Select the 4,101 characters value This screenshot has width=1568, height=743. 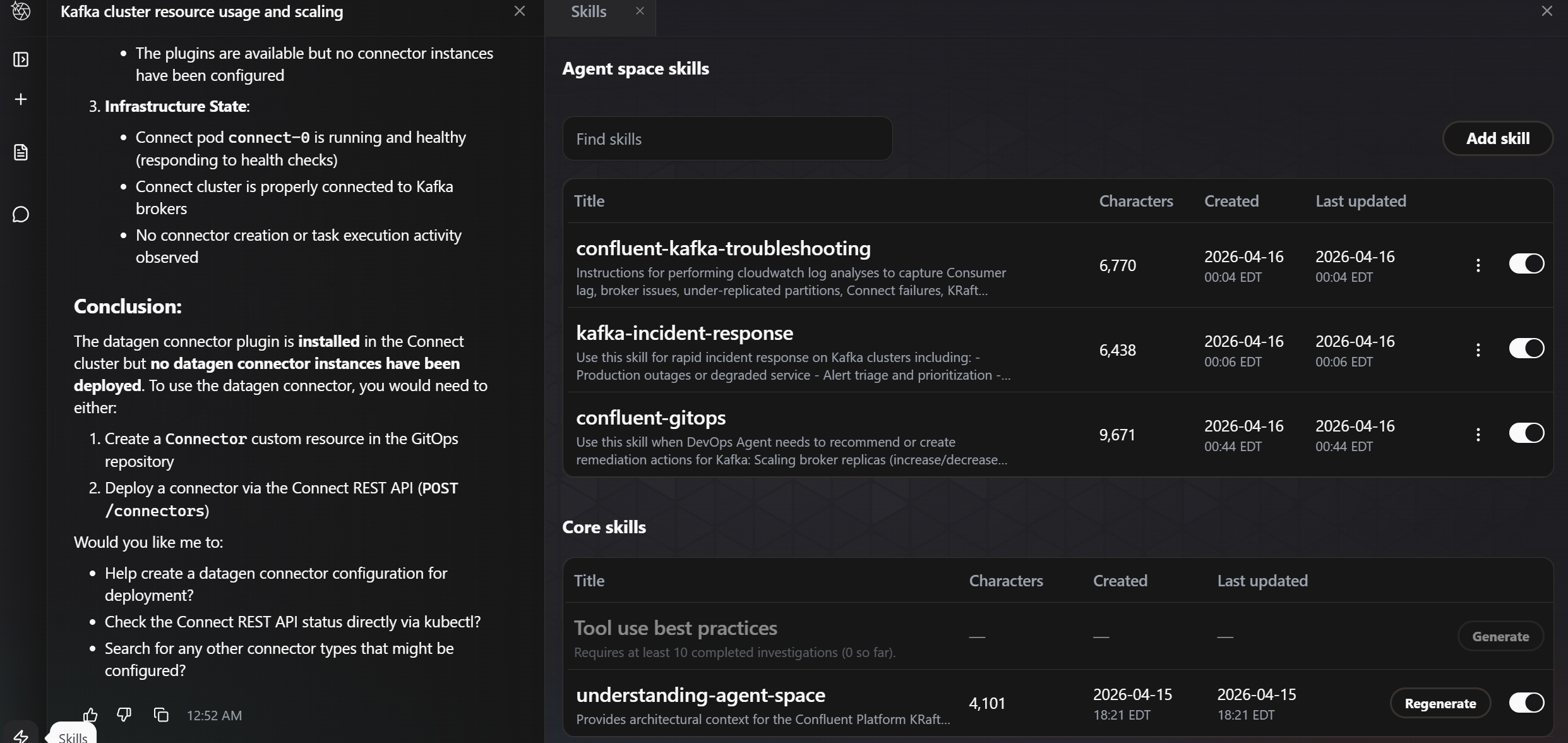986,703
